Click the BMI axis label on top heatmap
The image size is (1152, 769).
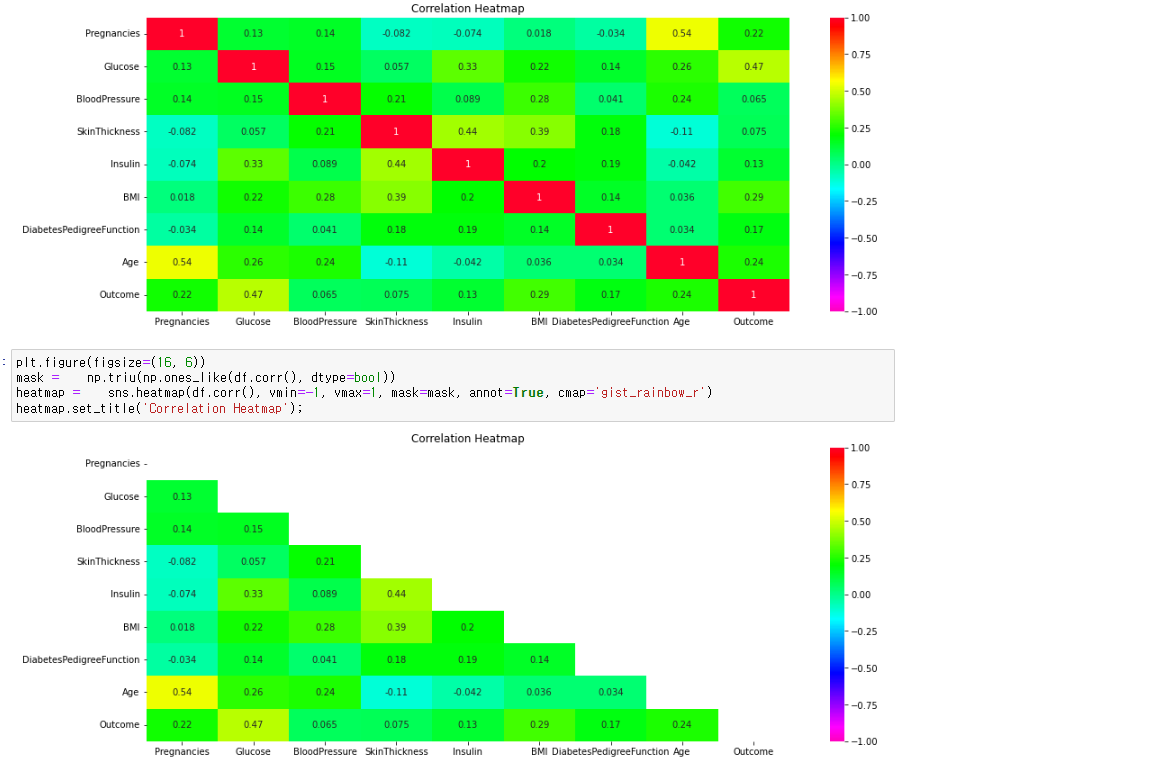pos(540,322)
